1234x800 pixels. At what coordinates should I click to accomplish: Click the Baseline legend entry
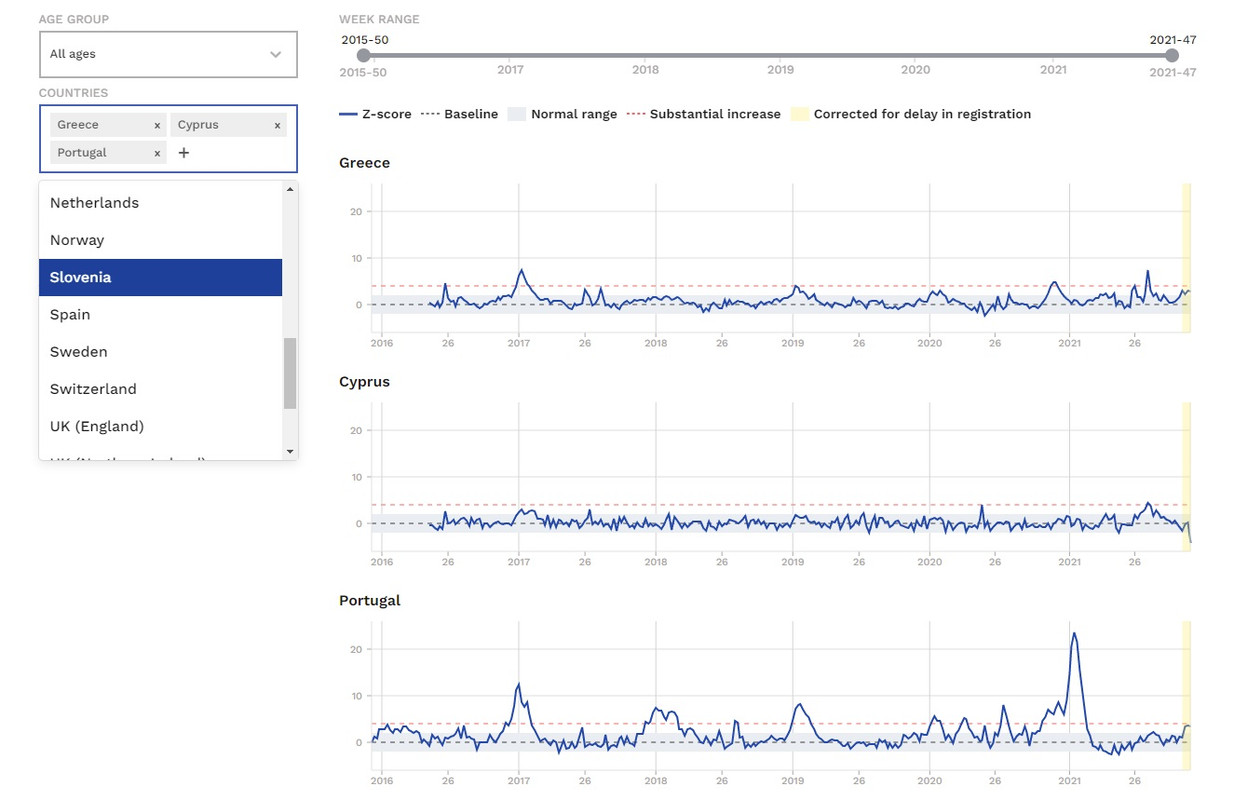pyautogui.click(x=459, y=114)
